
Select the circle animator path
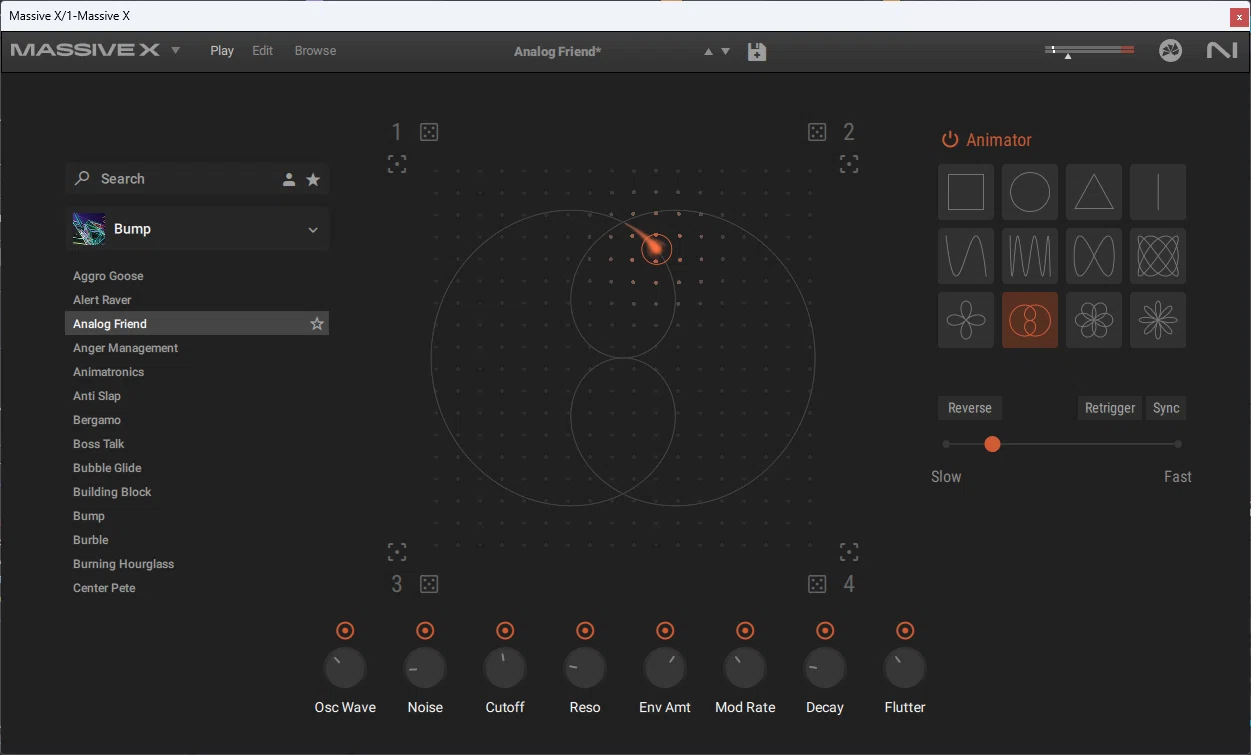click(x=1030, y=192)
